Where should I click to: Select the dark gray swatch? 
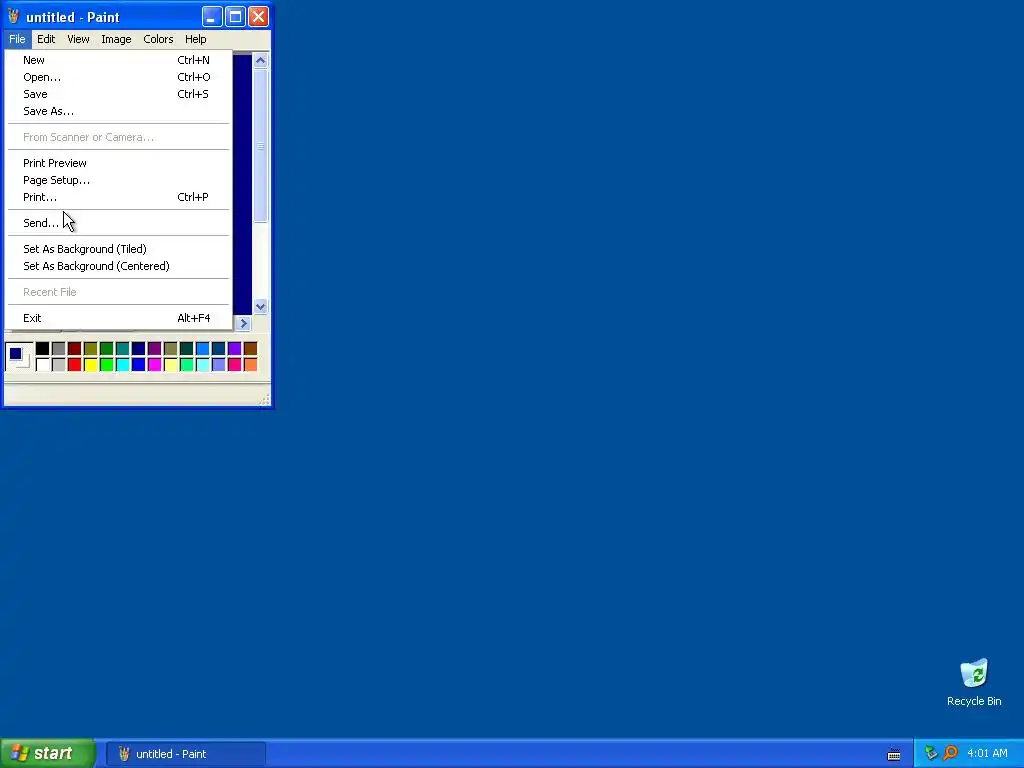[59, 349]
